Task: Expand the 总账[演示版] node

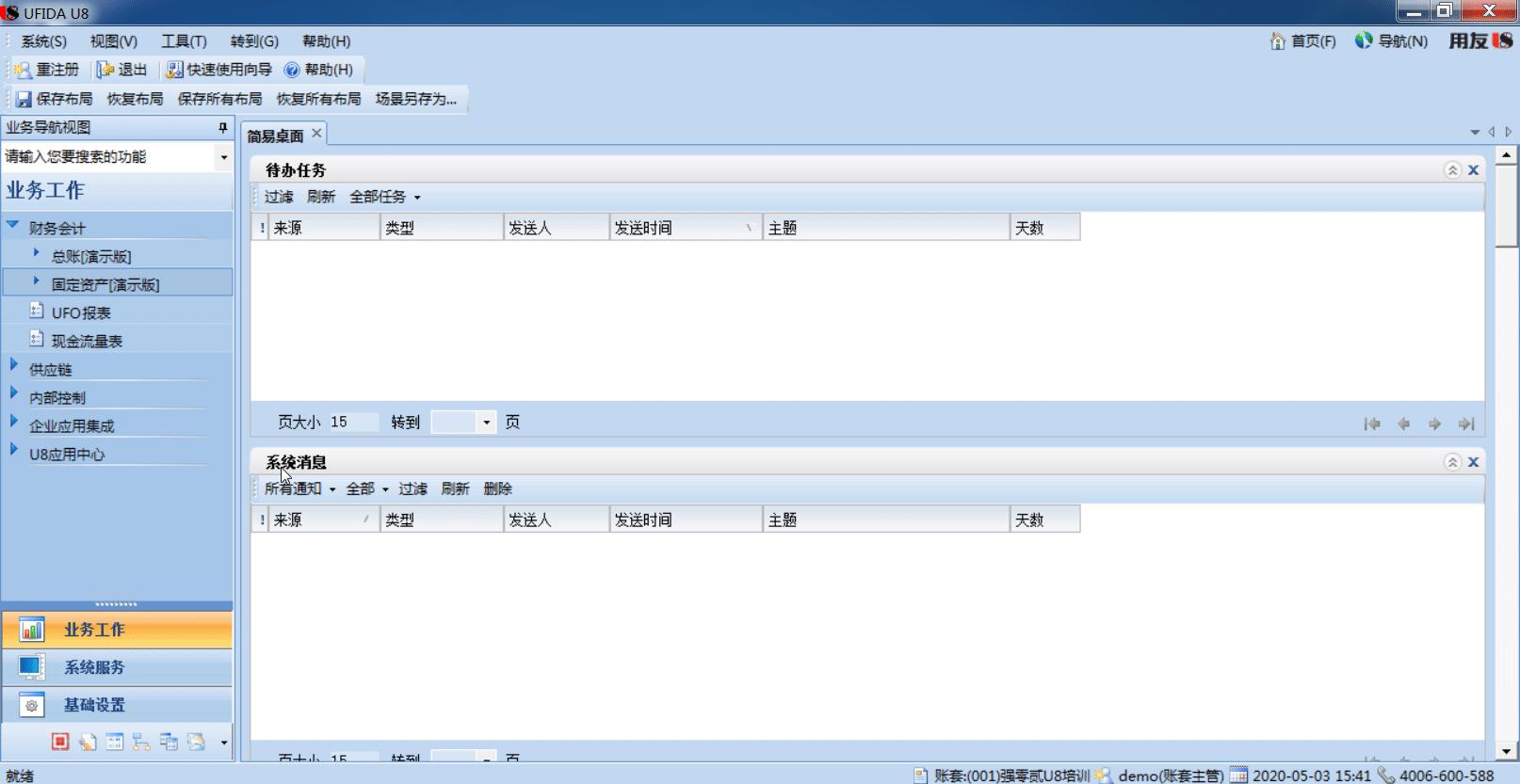Action: pyautogui.click(x=36, y=252)
